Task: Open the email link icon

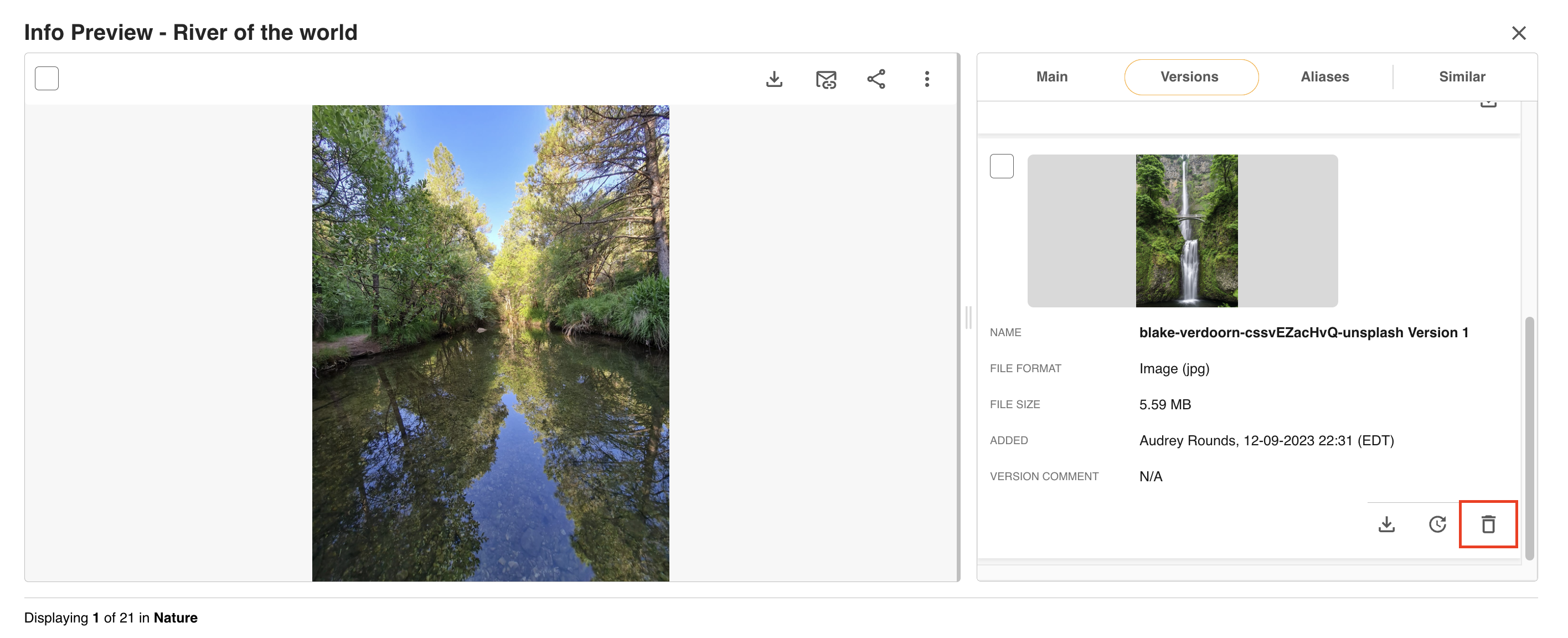Action: [826, 79]
